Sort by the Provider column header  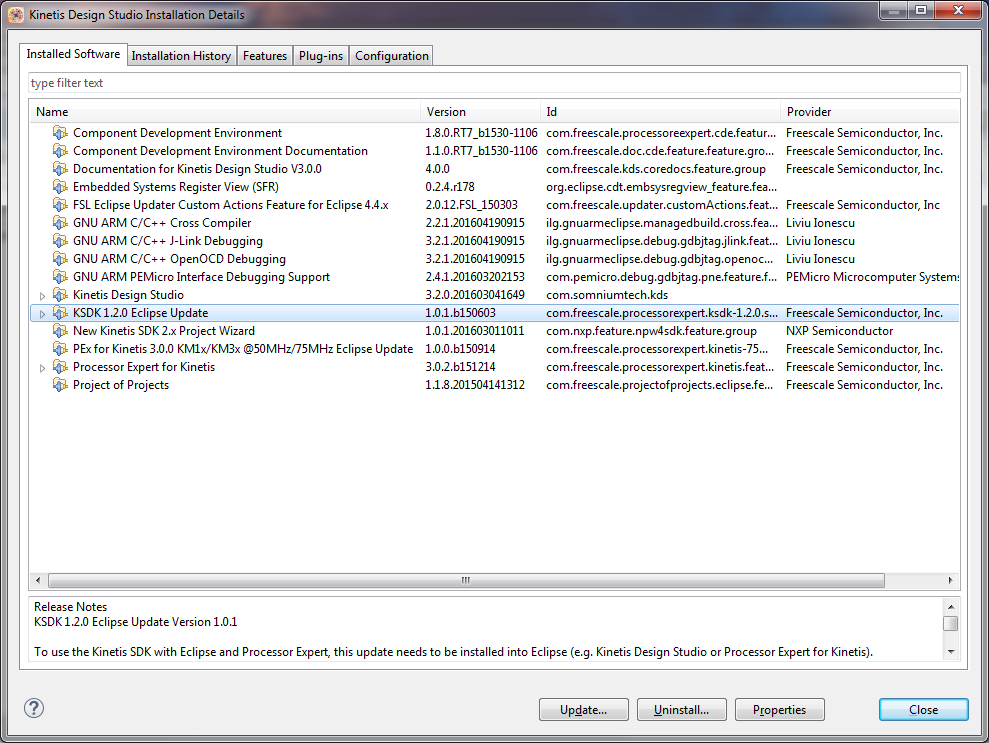click(x=870, y=112)
